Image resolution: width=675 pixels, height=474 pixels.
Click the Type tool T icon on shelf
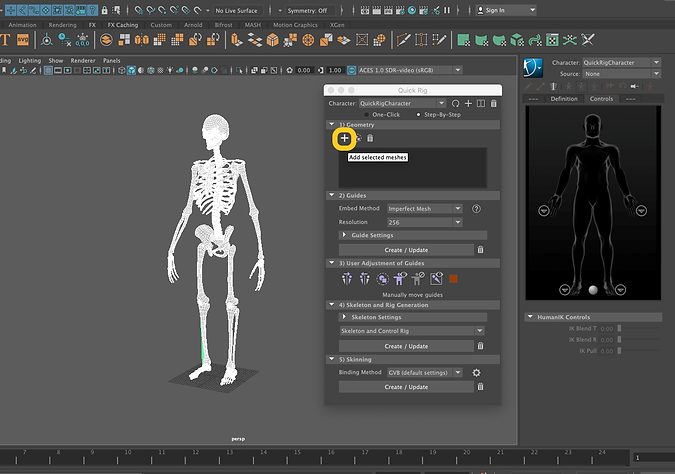point(5,40)
